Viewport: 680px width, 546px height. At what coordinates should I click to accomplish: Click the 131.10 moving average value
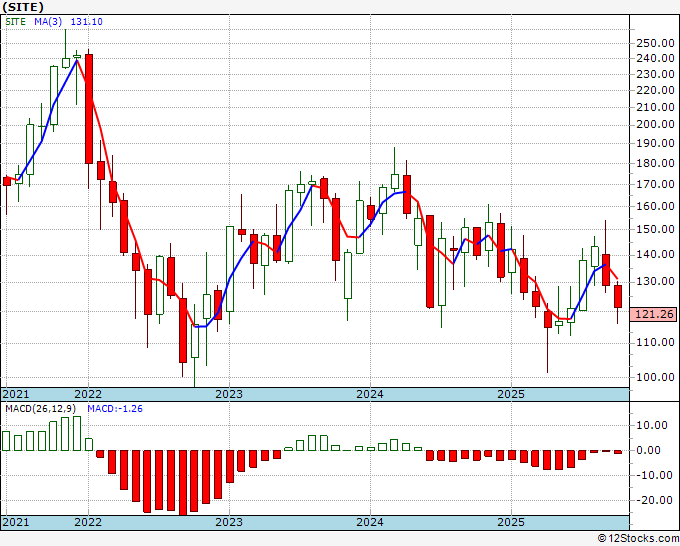[x=87, y=22]
